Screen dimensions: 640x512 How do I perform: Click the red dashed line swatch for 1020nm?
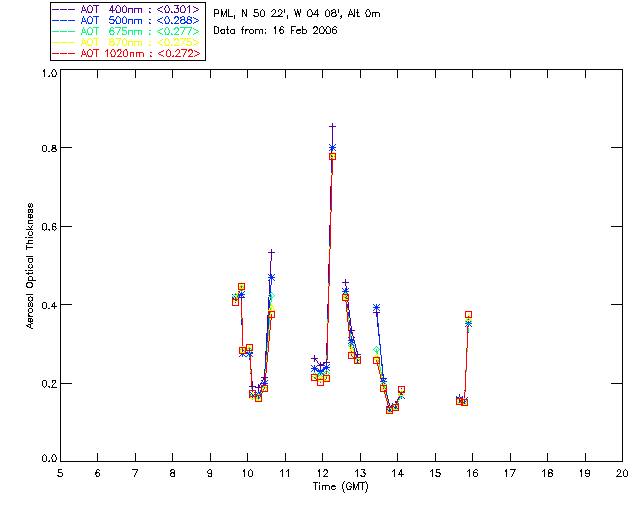(65, 53)
